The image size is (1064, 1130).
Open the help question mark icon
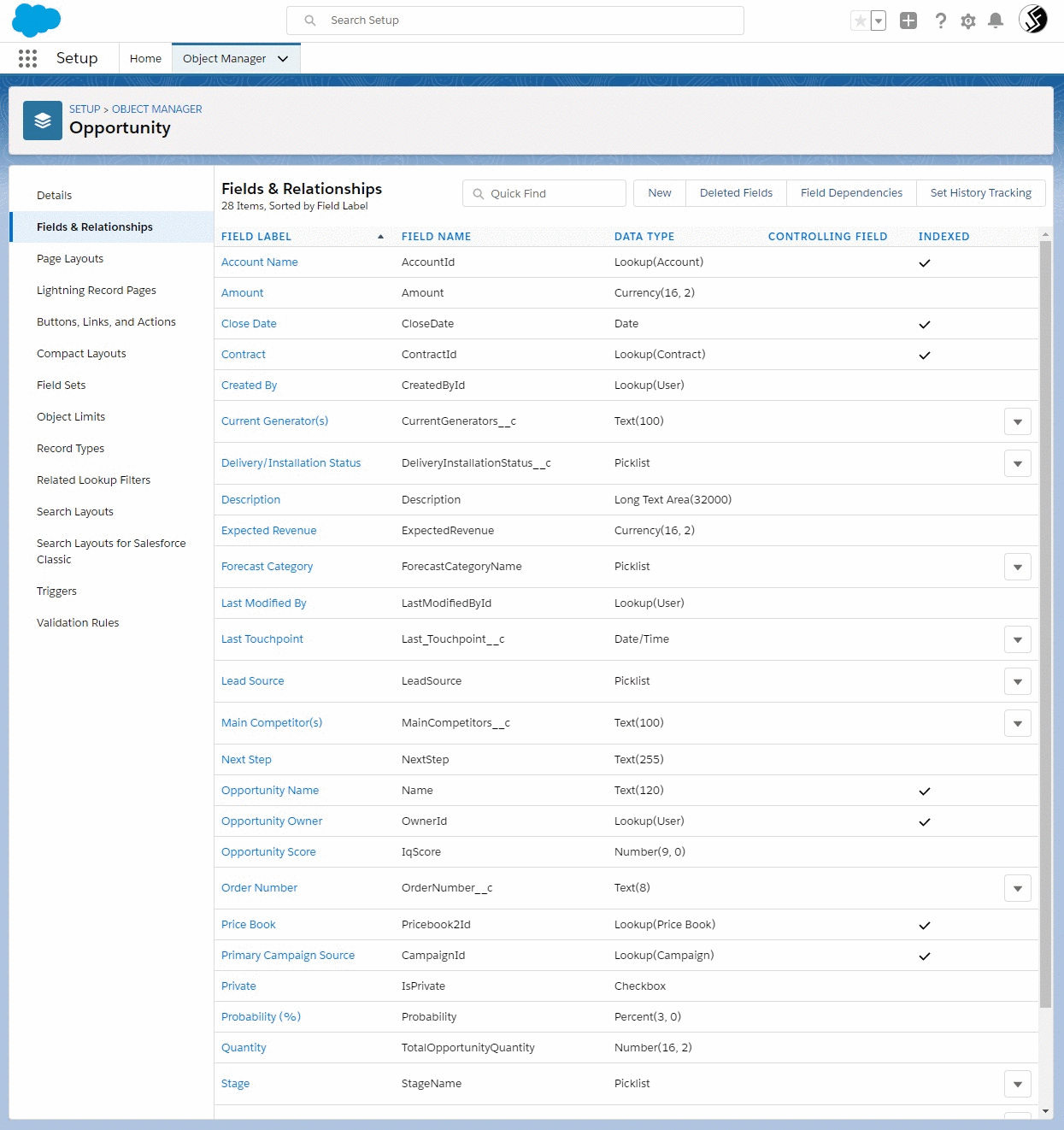pos(940,21)
